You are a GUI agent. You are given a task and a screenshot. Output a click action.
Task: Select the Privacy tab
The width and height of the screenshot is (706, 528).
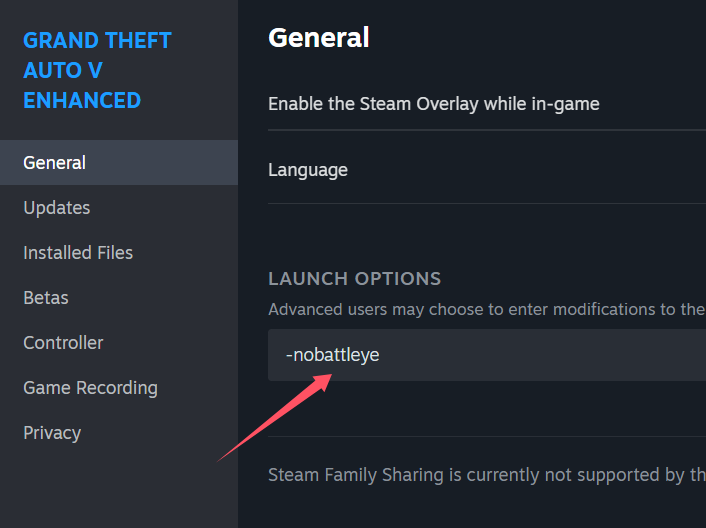[x=119, y=433]
